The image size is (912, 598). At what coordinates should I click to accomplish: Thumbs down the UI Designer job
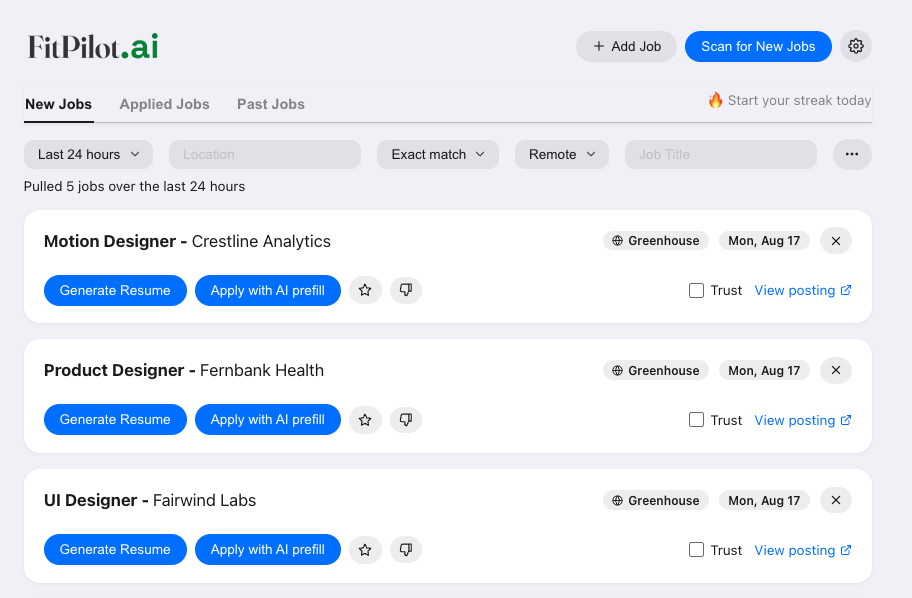coord(406,550)
